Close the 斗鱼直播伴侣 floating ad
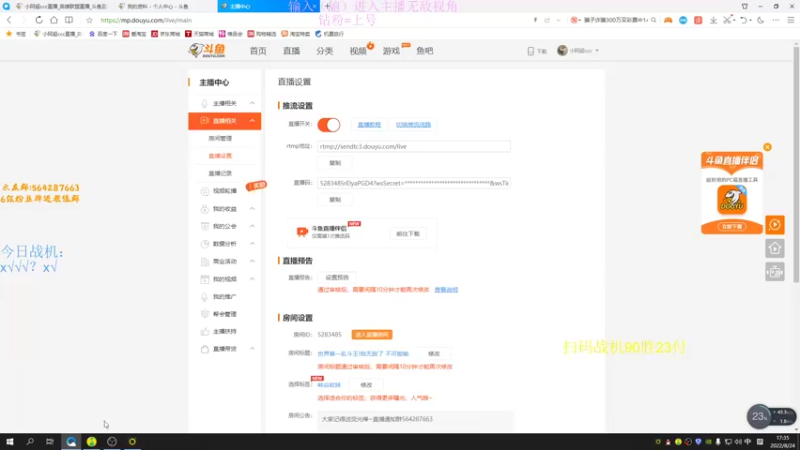 coord(767,147)
